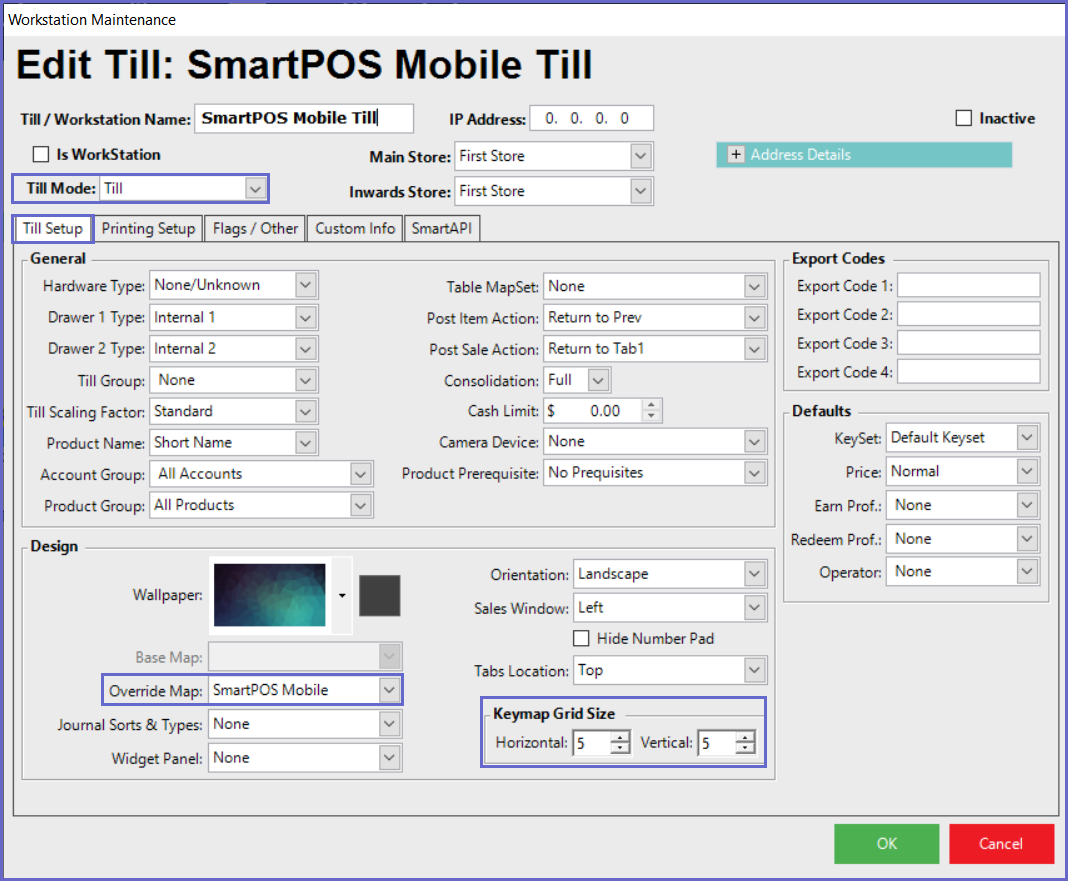Decrease Keymap Grid Horizontal size
The image size is (1068, 881).
click(620, 748)
